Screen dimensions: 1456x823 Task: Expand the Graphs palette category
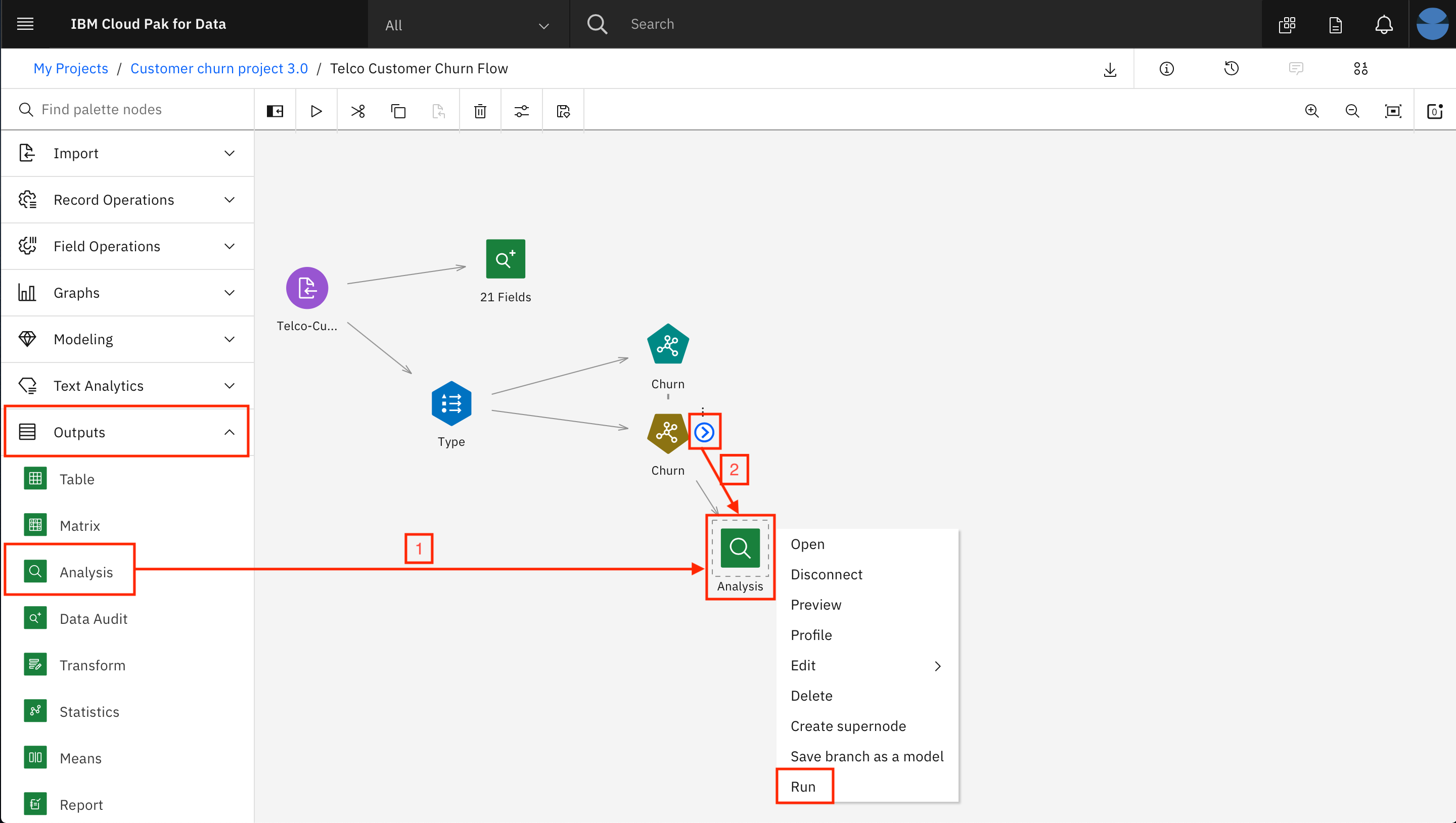pos(127,292)
